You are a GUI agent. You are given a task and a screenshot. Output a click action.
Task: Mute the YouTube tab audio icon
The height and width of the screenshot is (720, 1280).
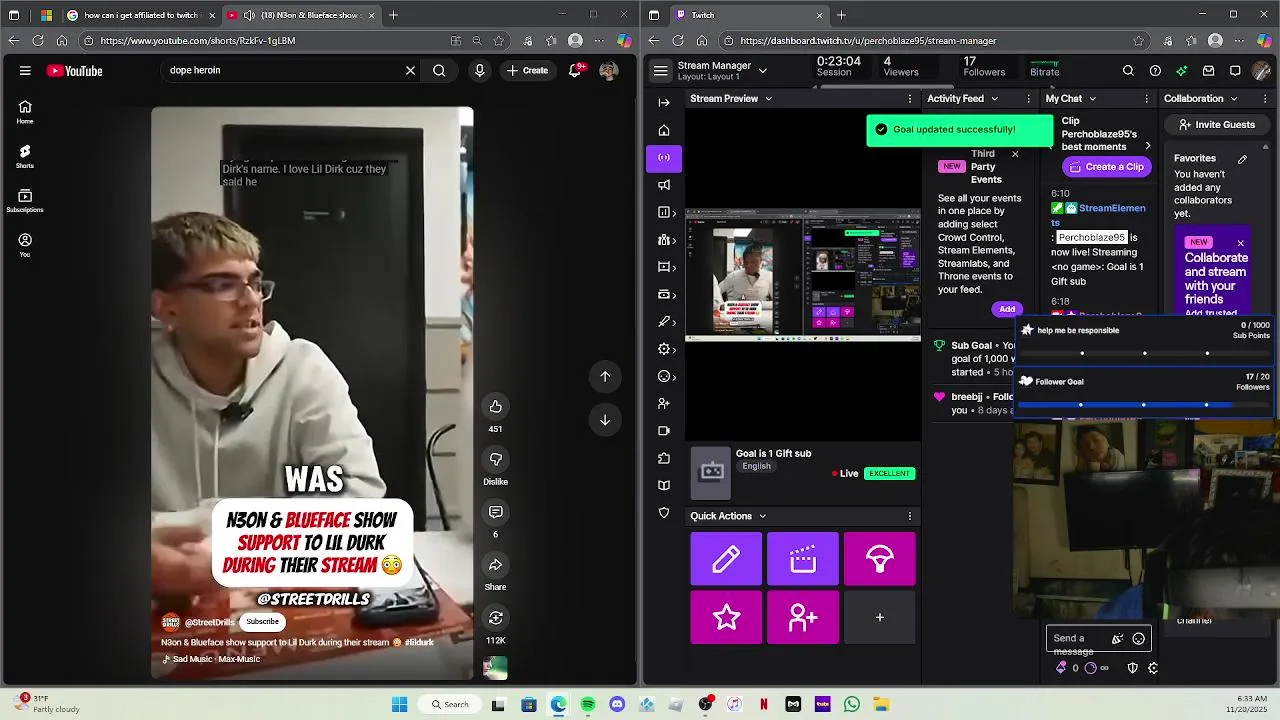tap(249, 15)
